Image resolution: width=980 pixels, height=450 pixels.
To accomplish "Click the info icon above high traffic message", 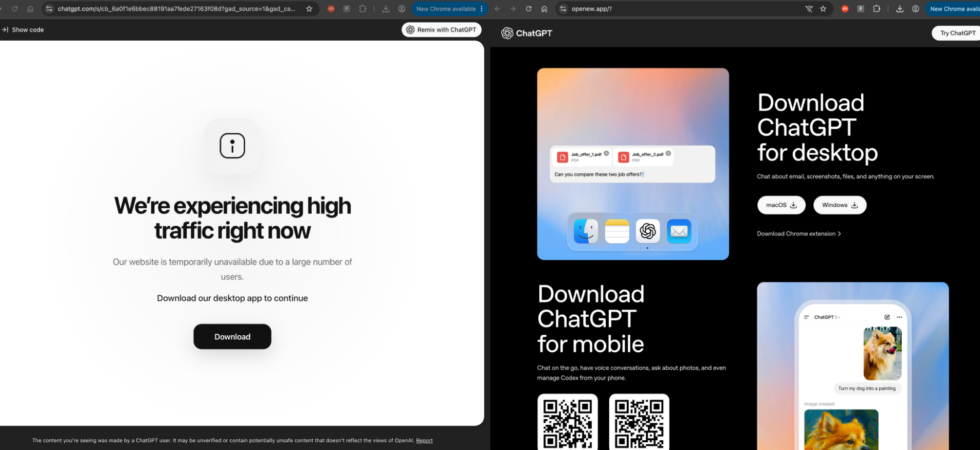I will coord(232,146).
